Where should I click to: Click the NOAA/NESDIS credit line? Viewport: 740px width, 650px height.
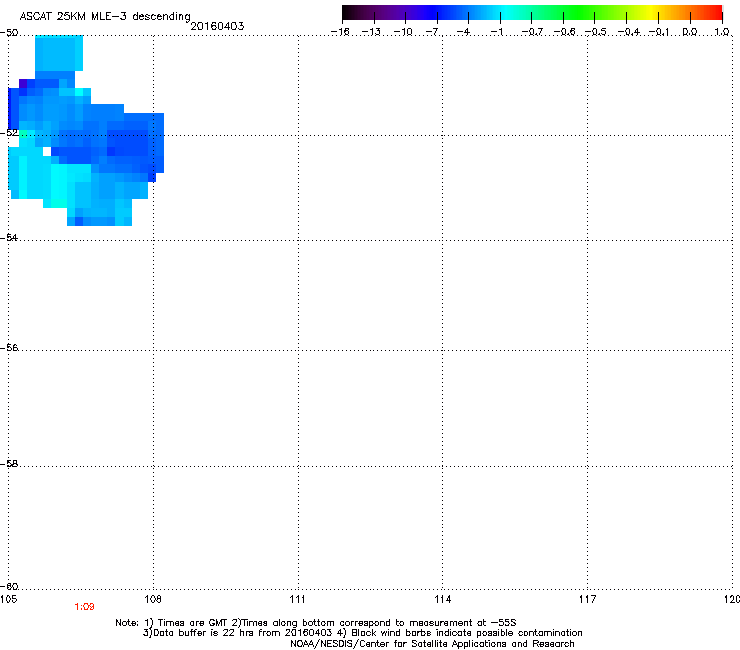click(432, 644)
